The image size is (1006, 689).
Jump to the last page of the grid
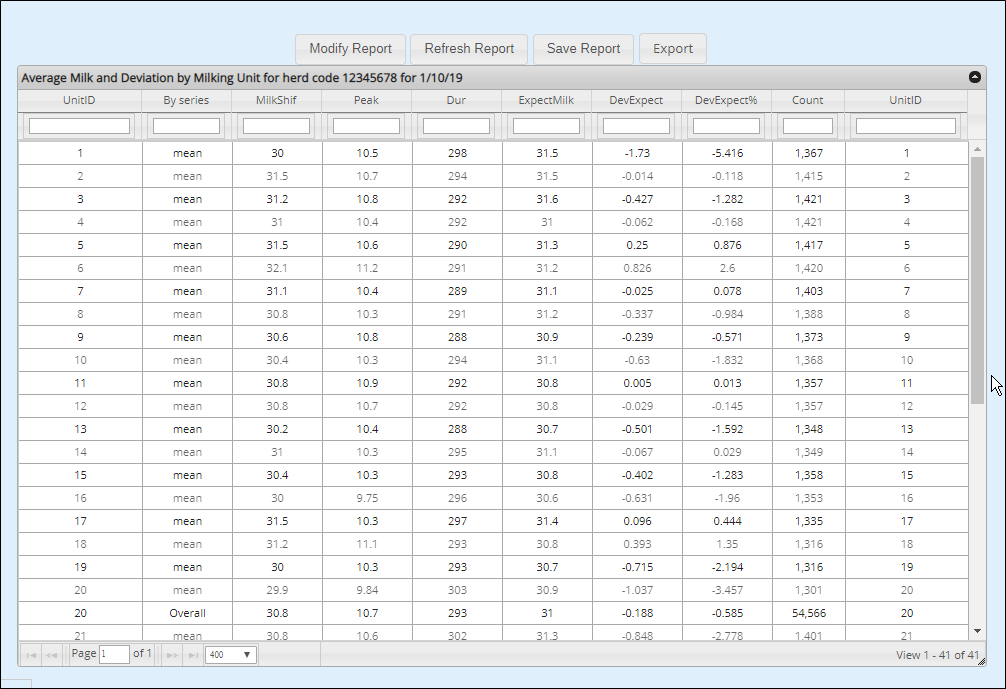click(192, 655)
